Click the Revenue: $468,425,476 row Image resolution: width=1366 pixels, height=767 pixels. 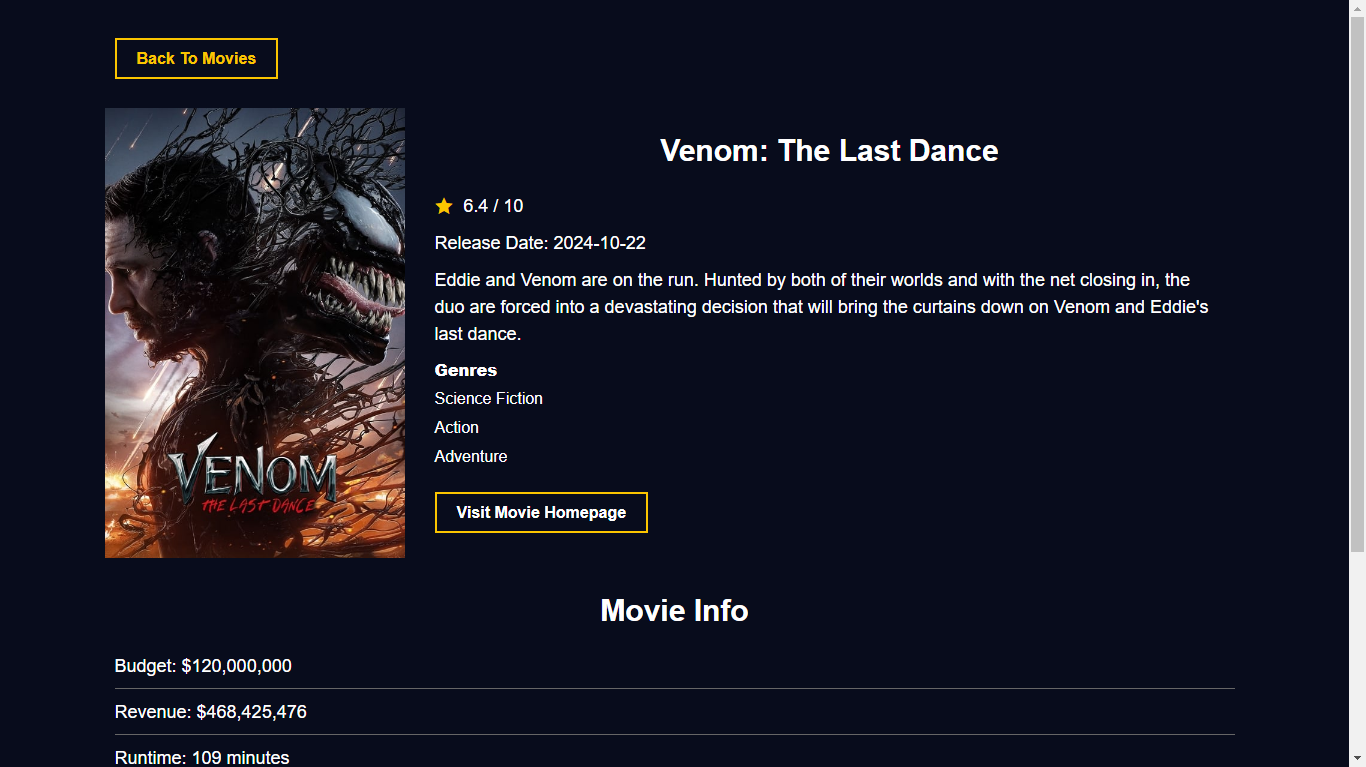pyautogui.click(x=675, y=712)
